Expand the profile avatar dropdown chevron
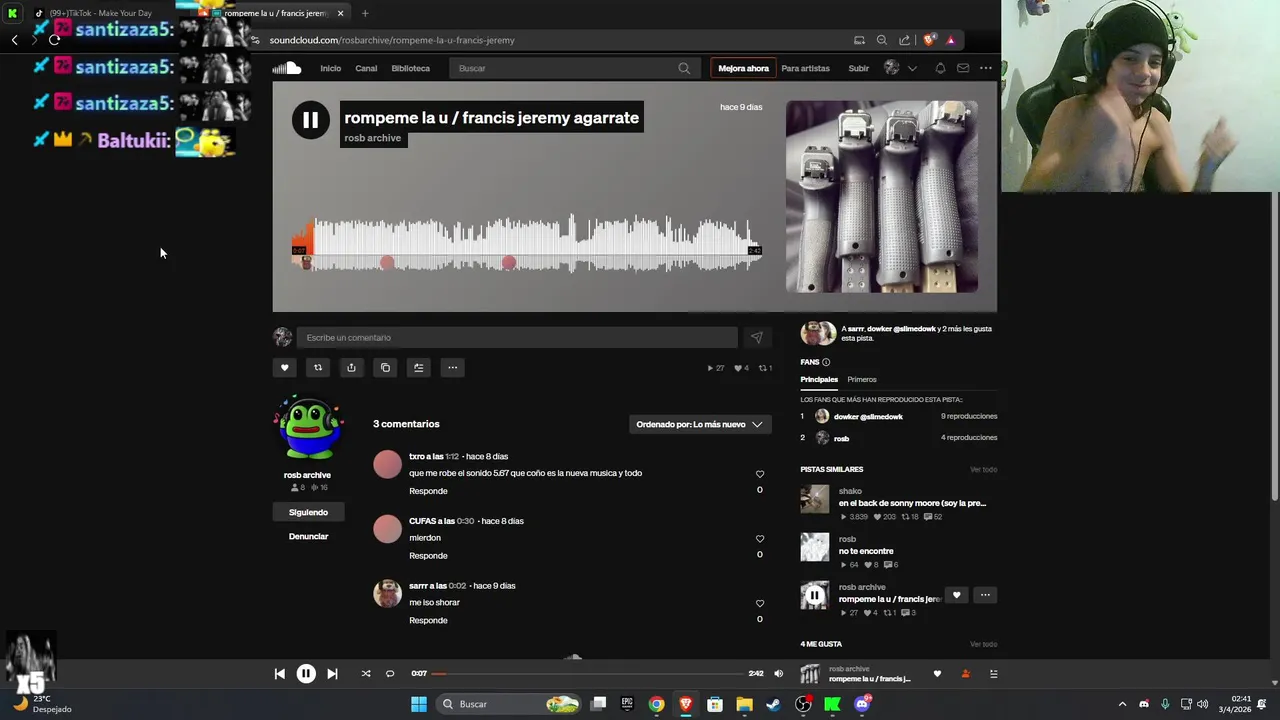Image resolution: width=1280 pixels, height=720 pixels. pyautogui.click(x=912, y=68)
